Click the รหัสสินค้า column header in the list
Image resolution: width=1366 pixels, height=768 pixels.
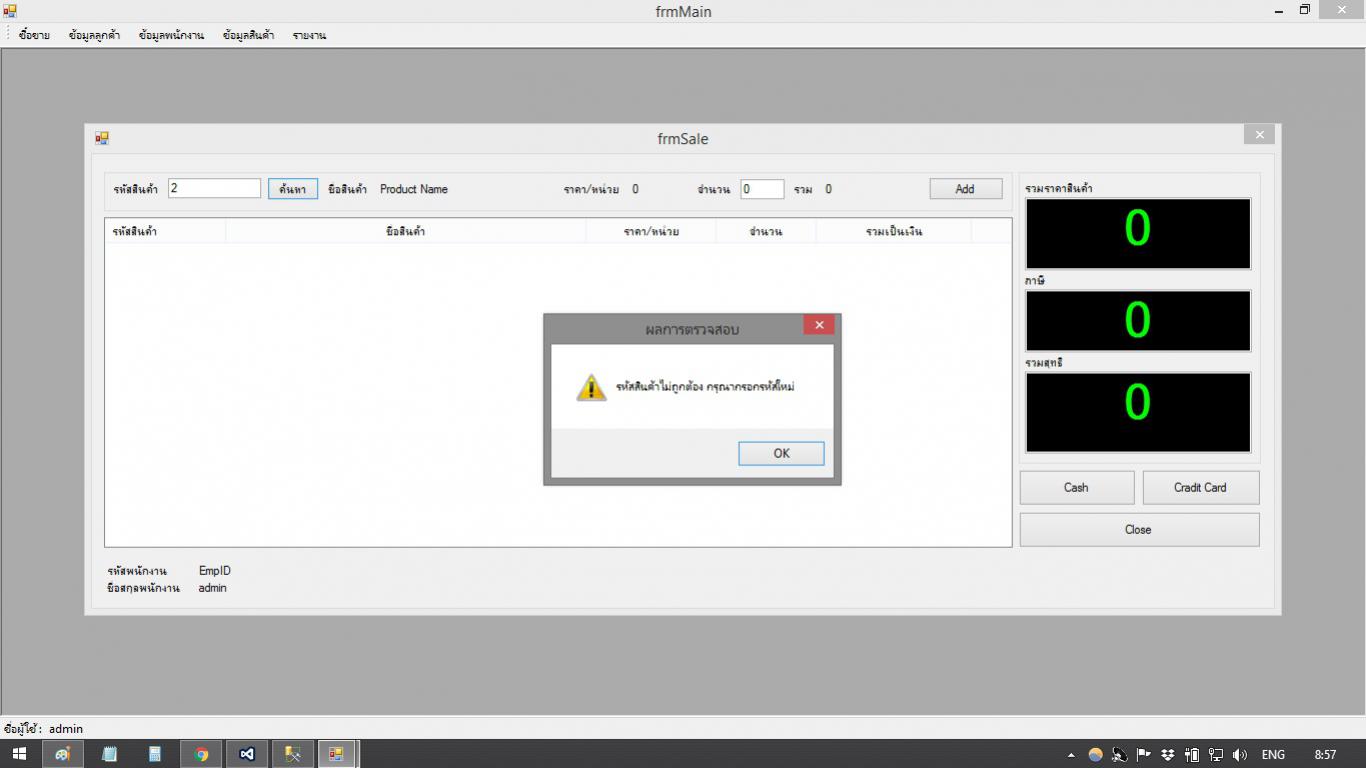coord(165,231)
